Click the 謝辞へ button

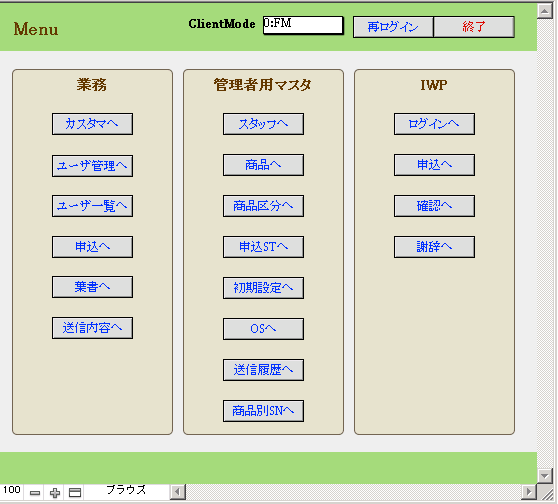(x=434, y=247)
